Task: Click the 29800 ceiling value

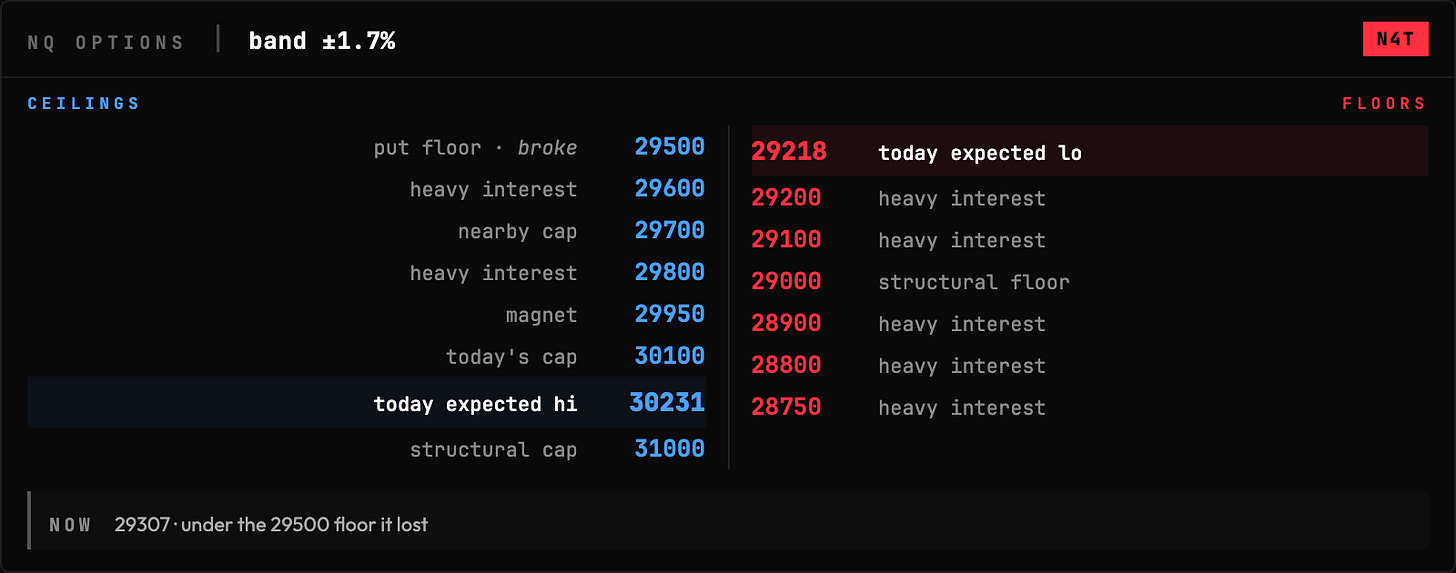Action: pyautogui.click(x=669, y=273)
